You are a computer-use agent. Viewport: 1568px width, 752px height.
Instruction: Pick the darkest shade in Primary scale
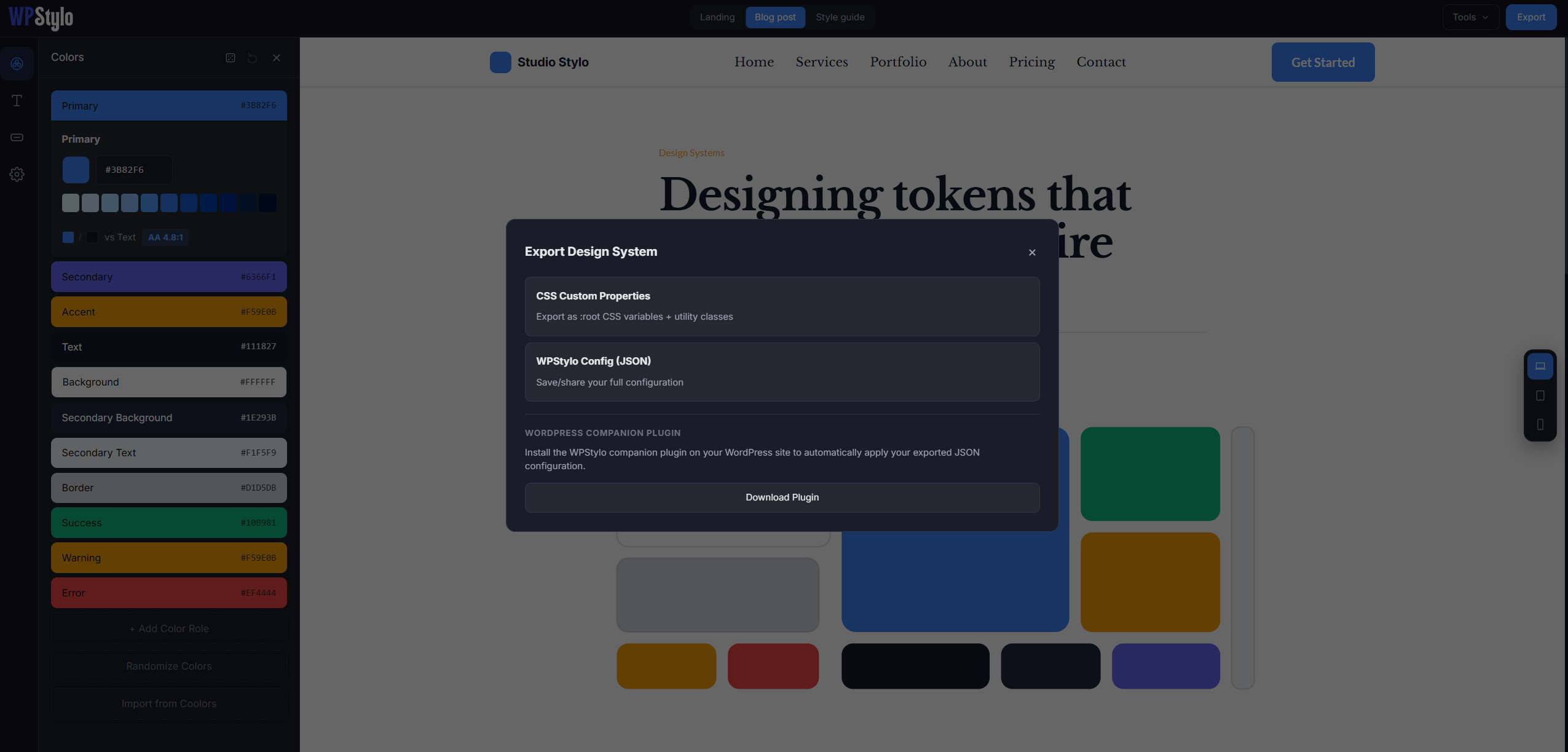[267, 203]
